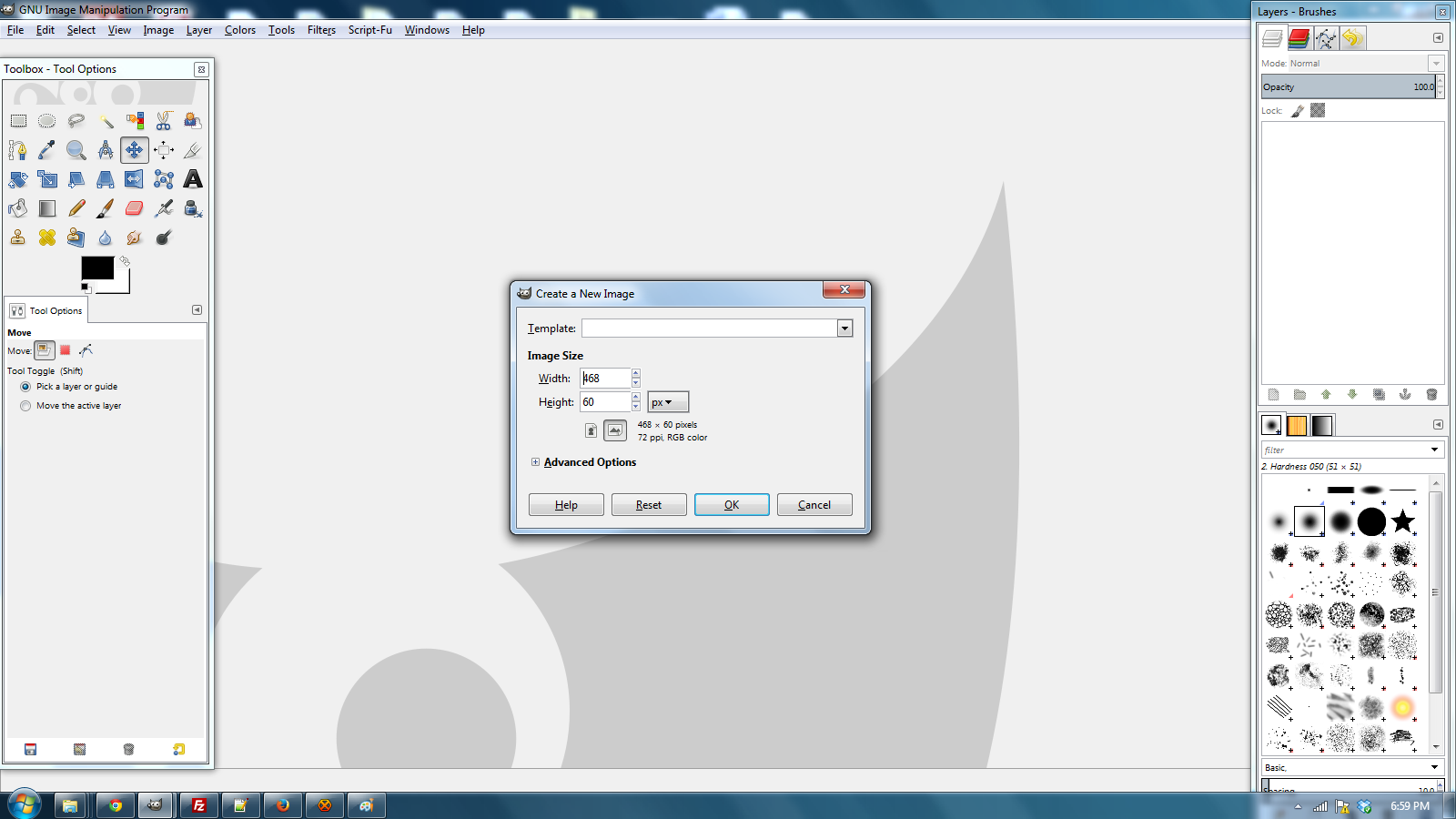Open the Script-Fu menu
The image size is (1456, 819).
coord(370,30)
